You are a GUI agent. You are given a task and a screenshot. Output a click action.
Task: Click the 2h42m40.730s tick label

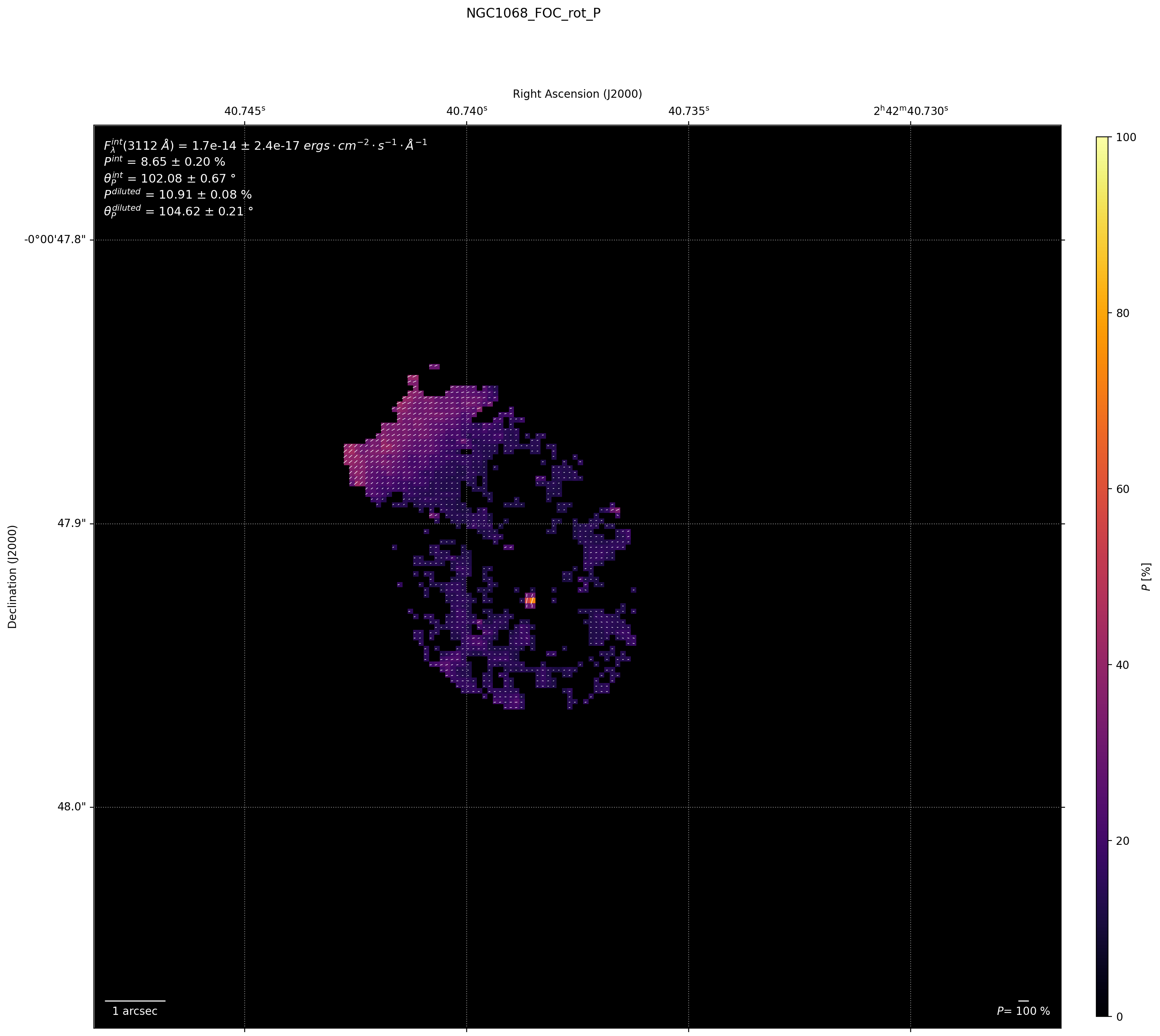point(911,111)
